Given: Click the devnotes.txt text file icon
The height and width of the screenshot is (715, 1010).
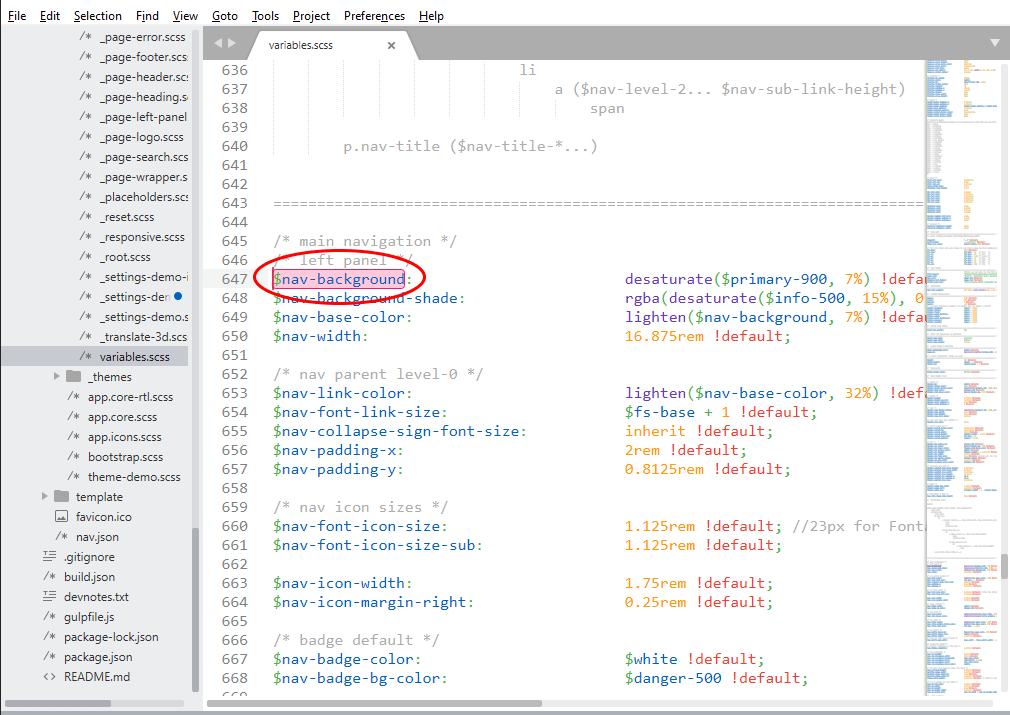Looking at the screenshot, I should pos(49,597).
